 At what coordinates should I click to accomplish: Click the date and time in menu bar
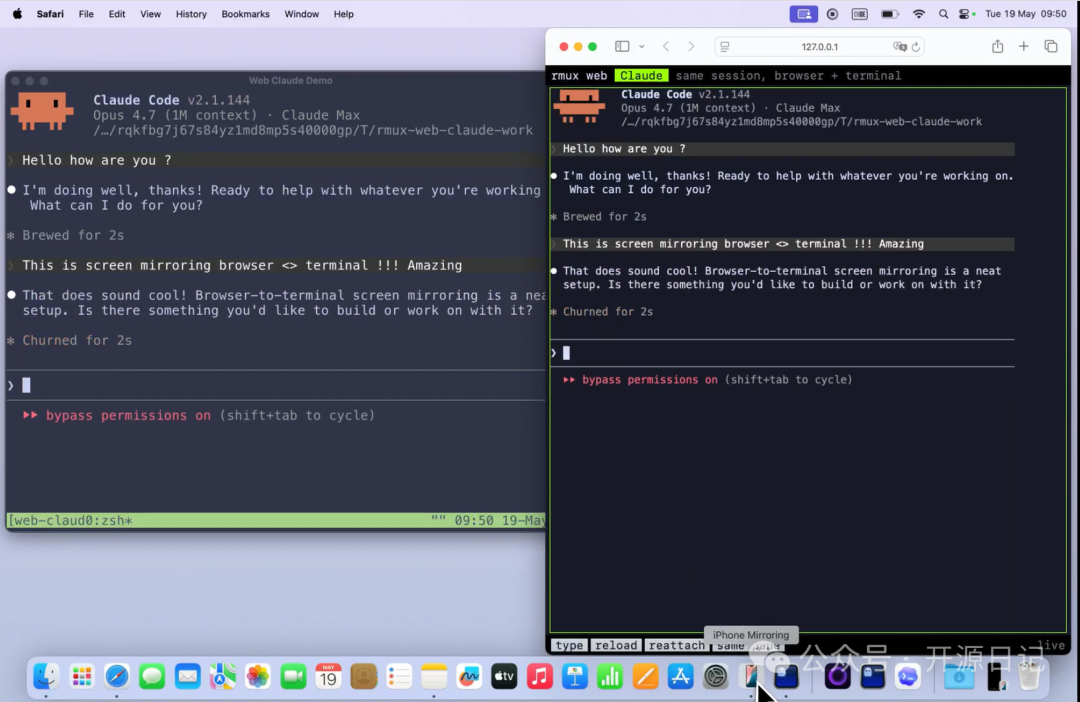1026,14
